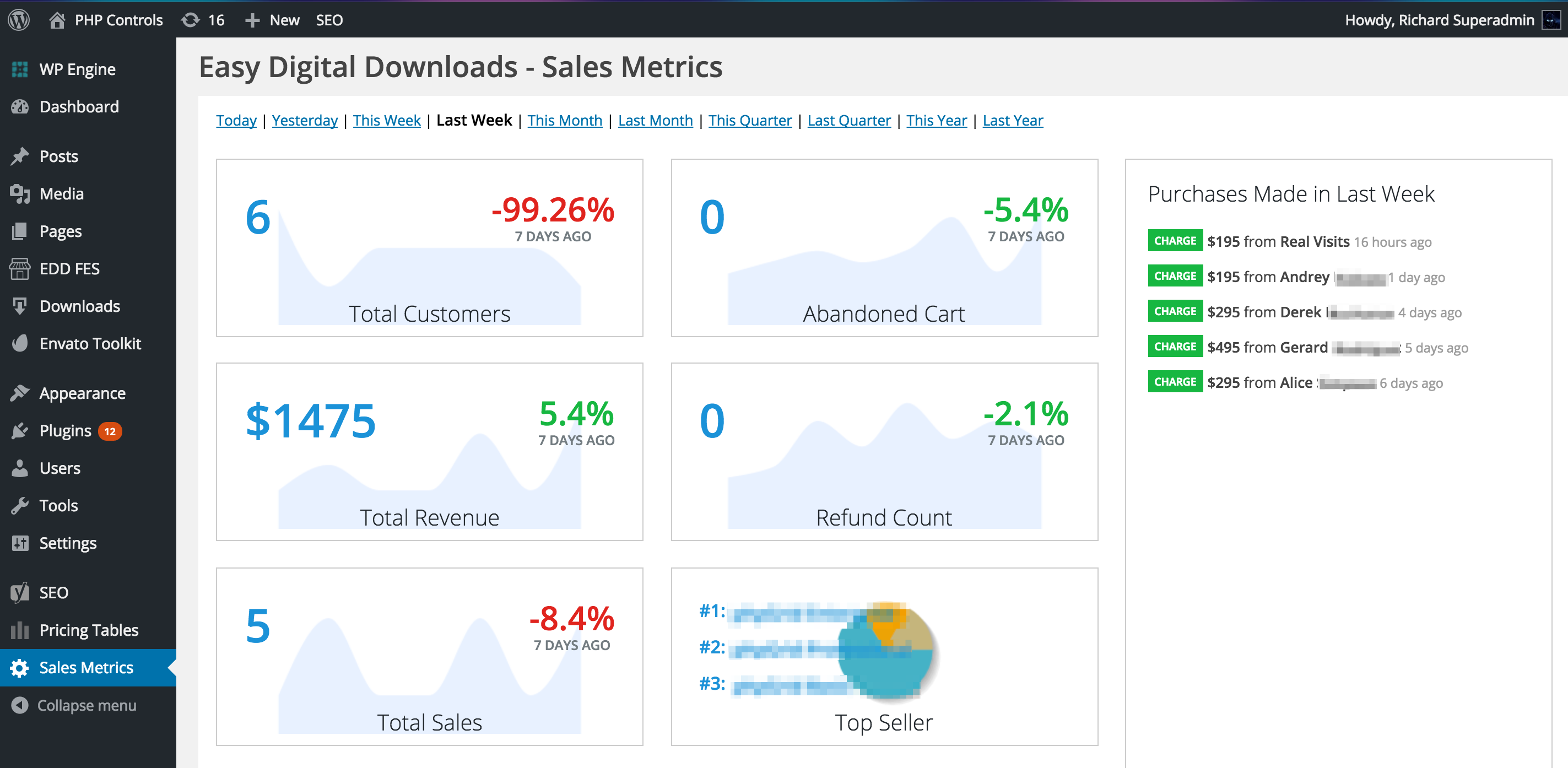Click the Plugins 12 update badge
This screenshot has width=1568, height=768.
coord(110,431)
